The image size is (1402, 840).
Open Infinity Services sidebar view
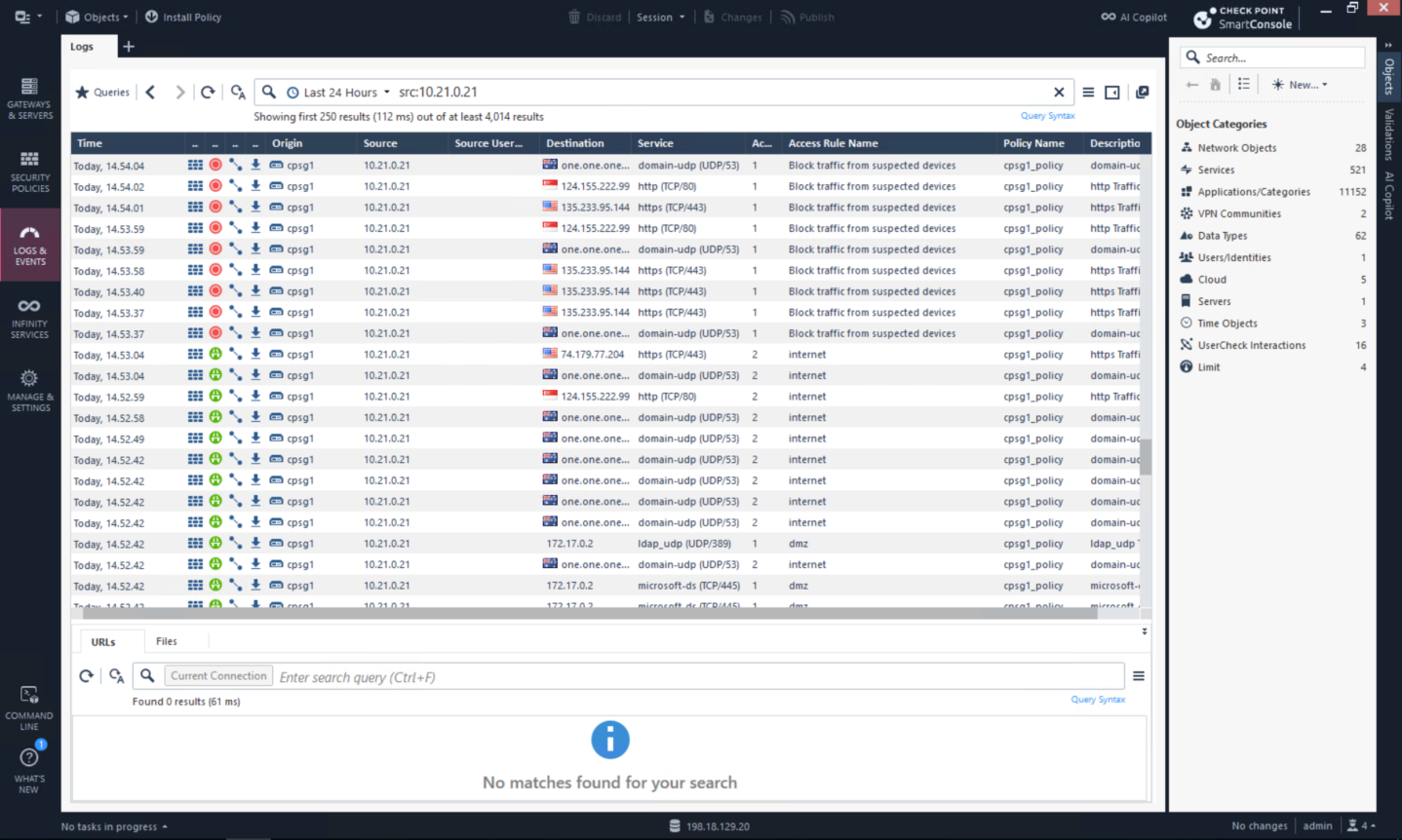click(x=29, y=318)
